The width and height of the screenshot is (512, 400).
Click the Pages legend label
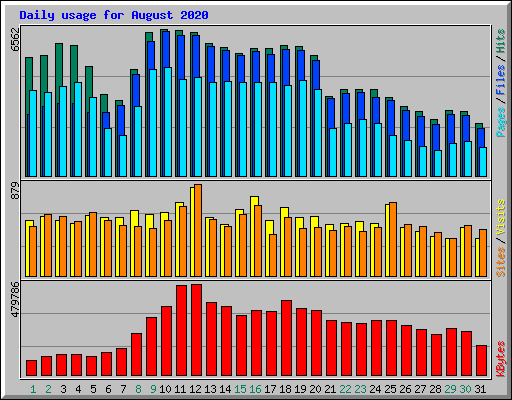click(501, 122)
